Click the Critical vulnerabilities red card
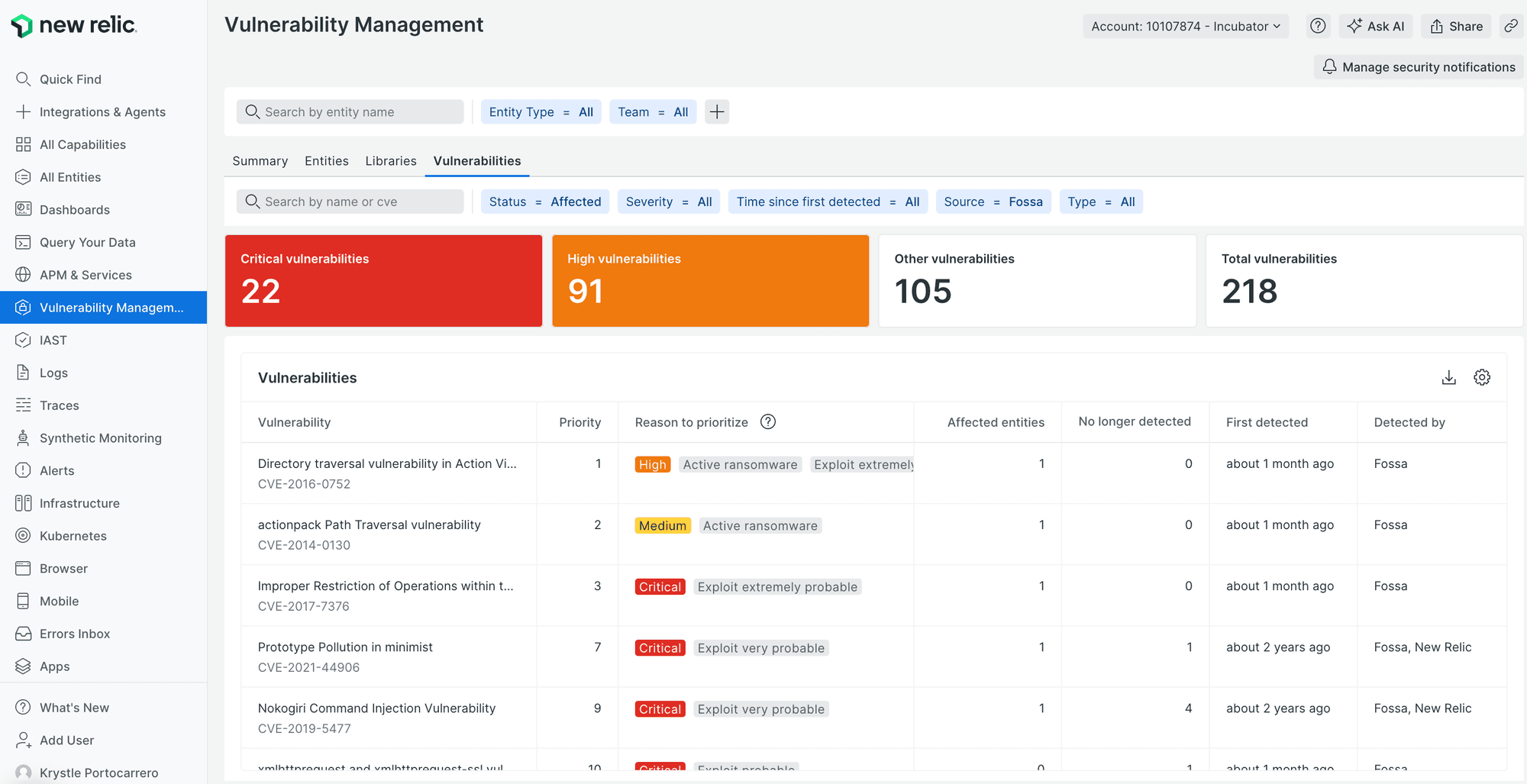 click(383, 280)
